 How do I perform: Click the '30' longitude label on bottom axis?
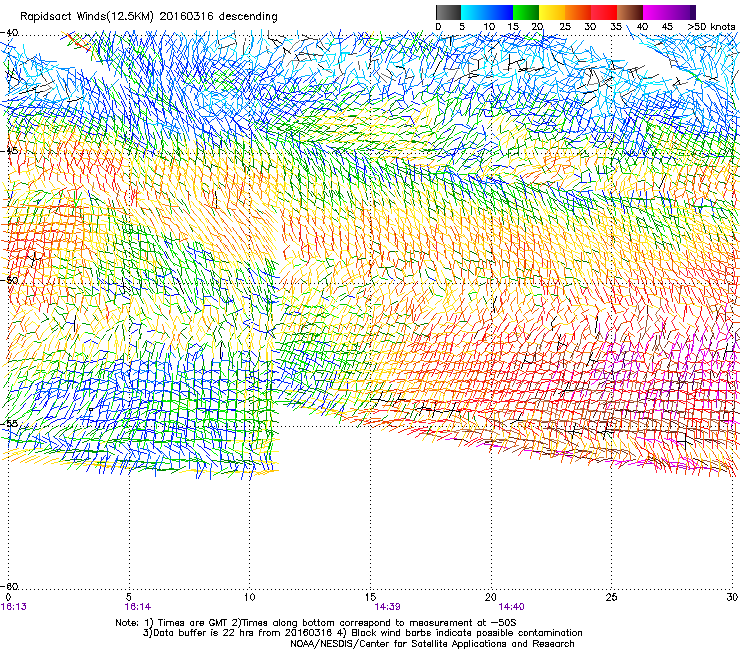point(732,597)
